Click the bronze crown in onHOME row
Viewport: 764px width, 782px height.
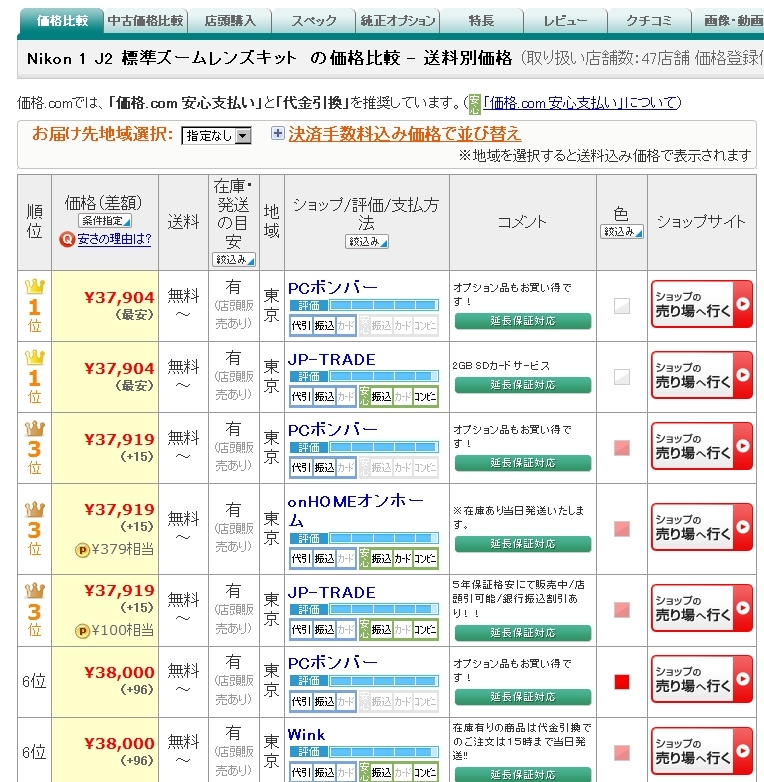pos(34,509)
